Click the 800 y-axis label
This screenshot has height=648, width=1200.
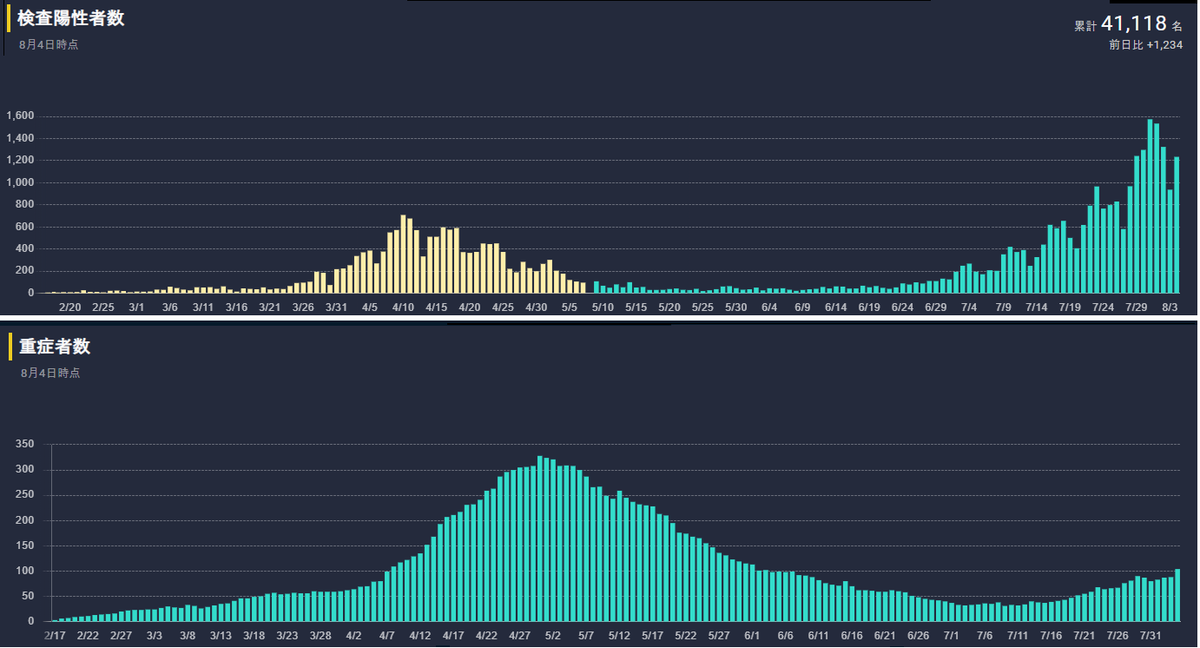point(26,204)
